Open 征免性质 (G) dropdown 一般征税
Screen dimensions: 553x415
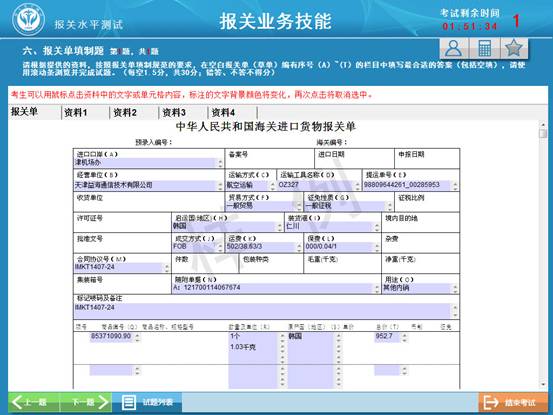[x=348, y=206]
